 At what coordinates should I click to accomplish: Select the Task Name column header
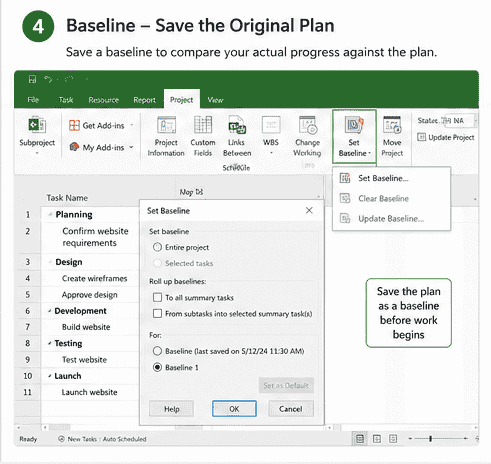[x=67, y=198]
